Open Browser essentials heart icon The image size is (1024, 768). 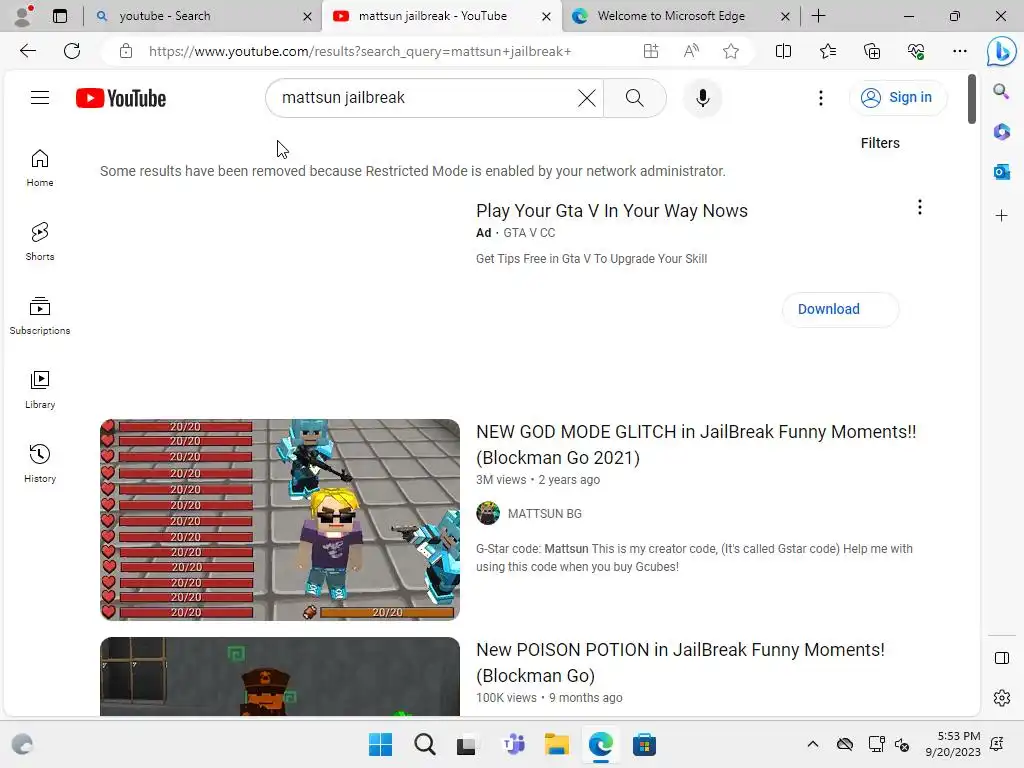pos(916,51)
